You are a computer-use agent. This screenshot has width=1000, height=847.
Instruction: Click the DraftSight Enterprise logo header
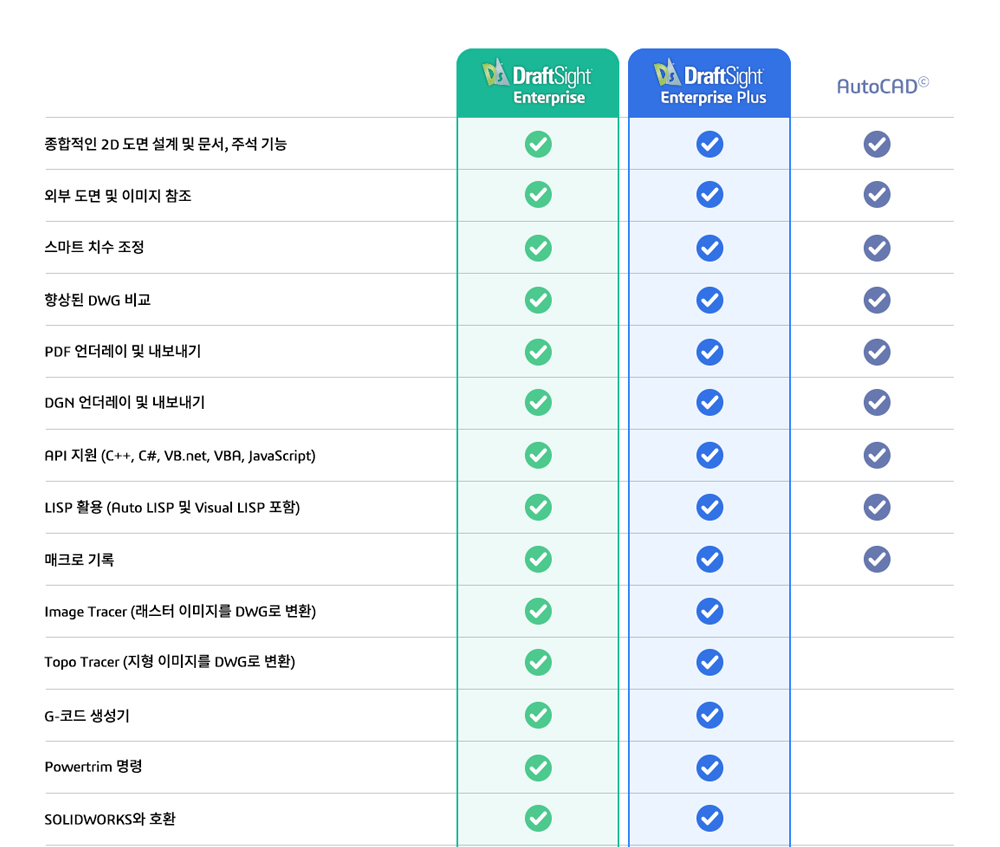click(x=538, y=82)
